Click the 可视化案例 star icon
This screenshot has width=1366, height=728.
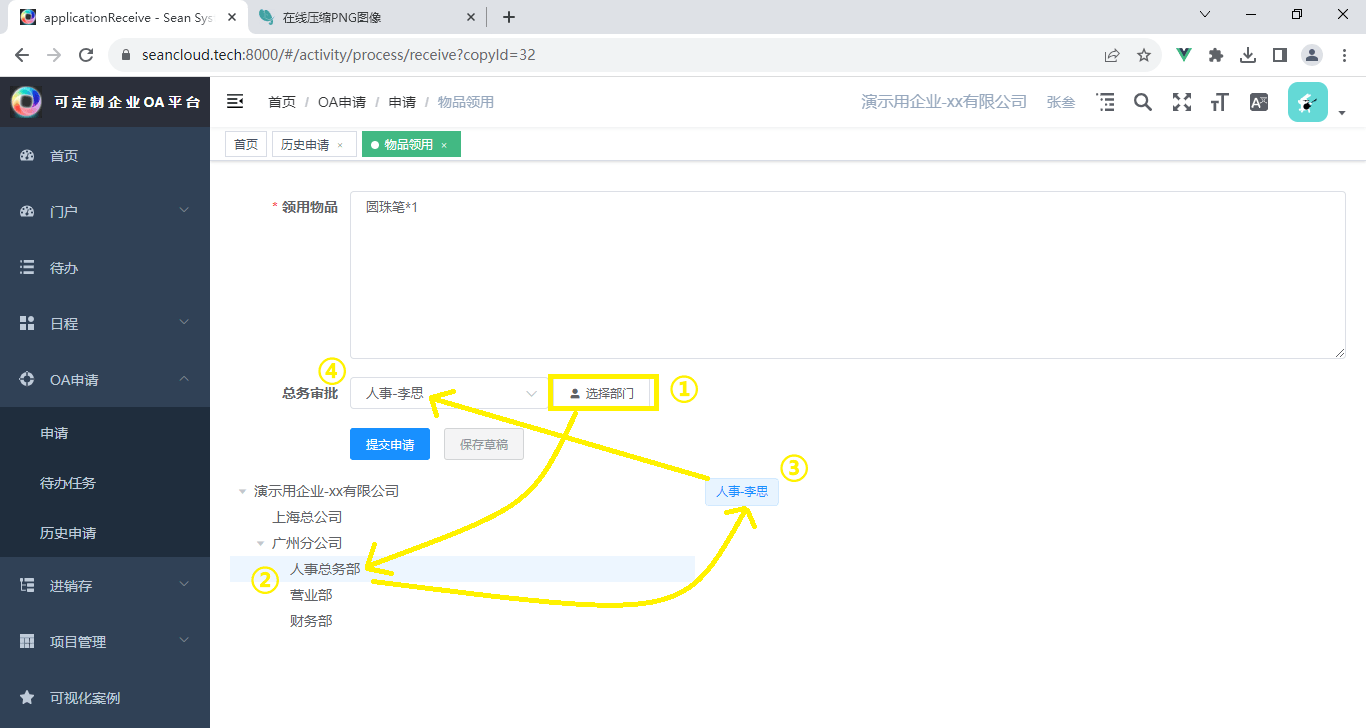[x=27, y=697]
